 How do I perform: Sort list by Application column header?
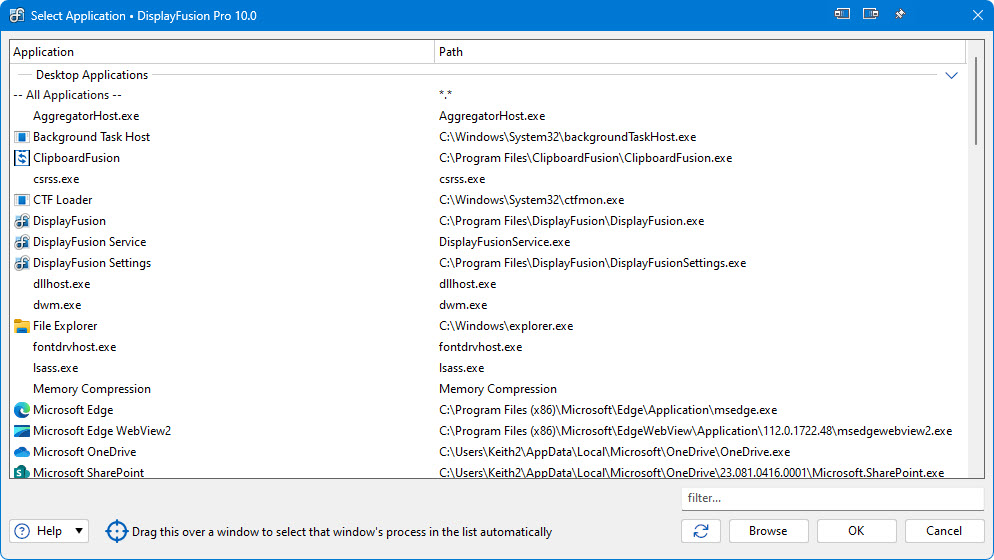point(222,52)
